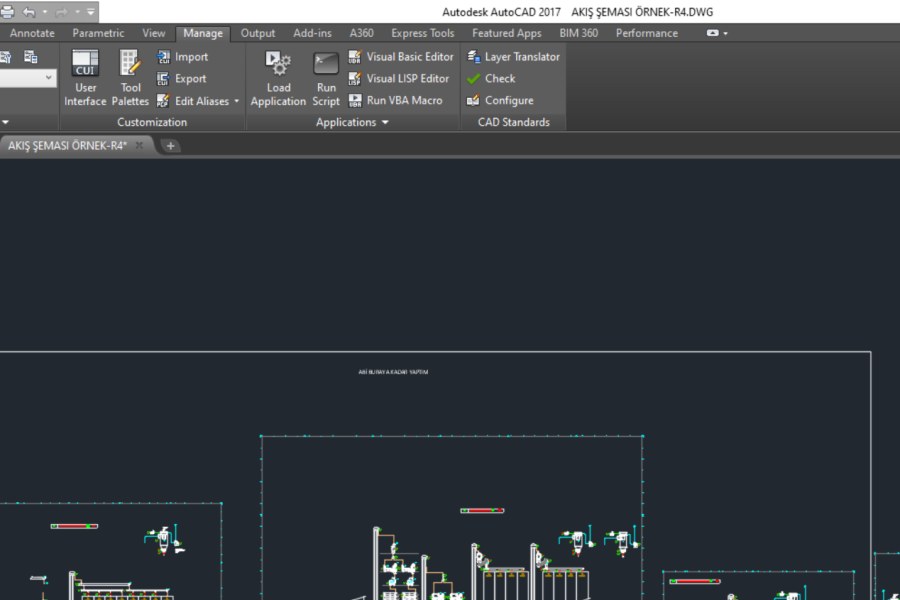Click Run Script button
The width and height of the screenshot is (900, 600).
coord(326,78)
